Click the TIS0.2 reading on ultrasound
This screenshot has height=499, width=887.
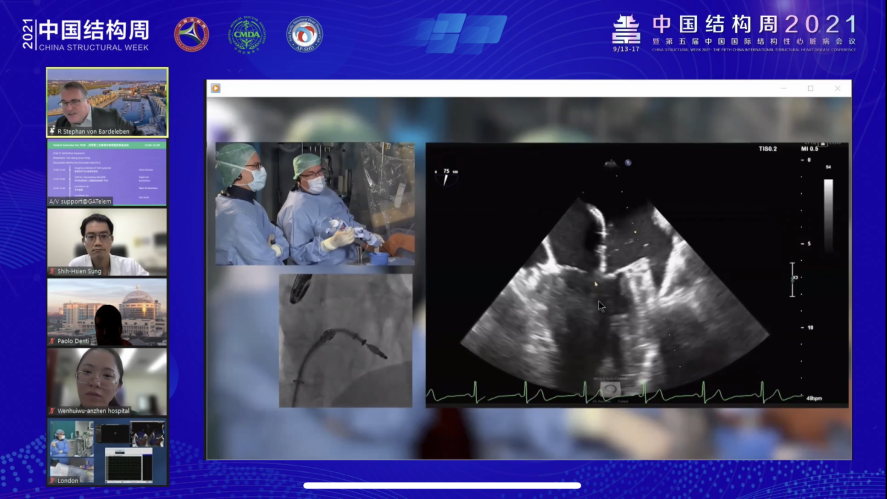(768, 149)
